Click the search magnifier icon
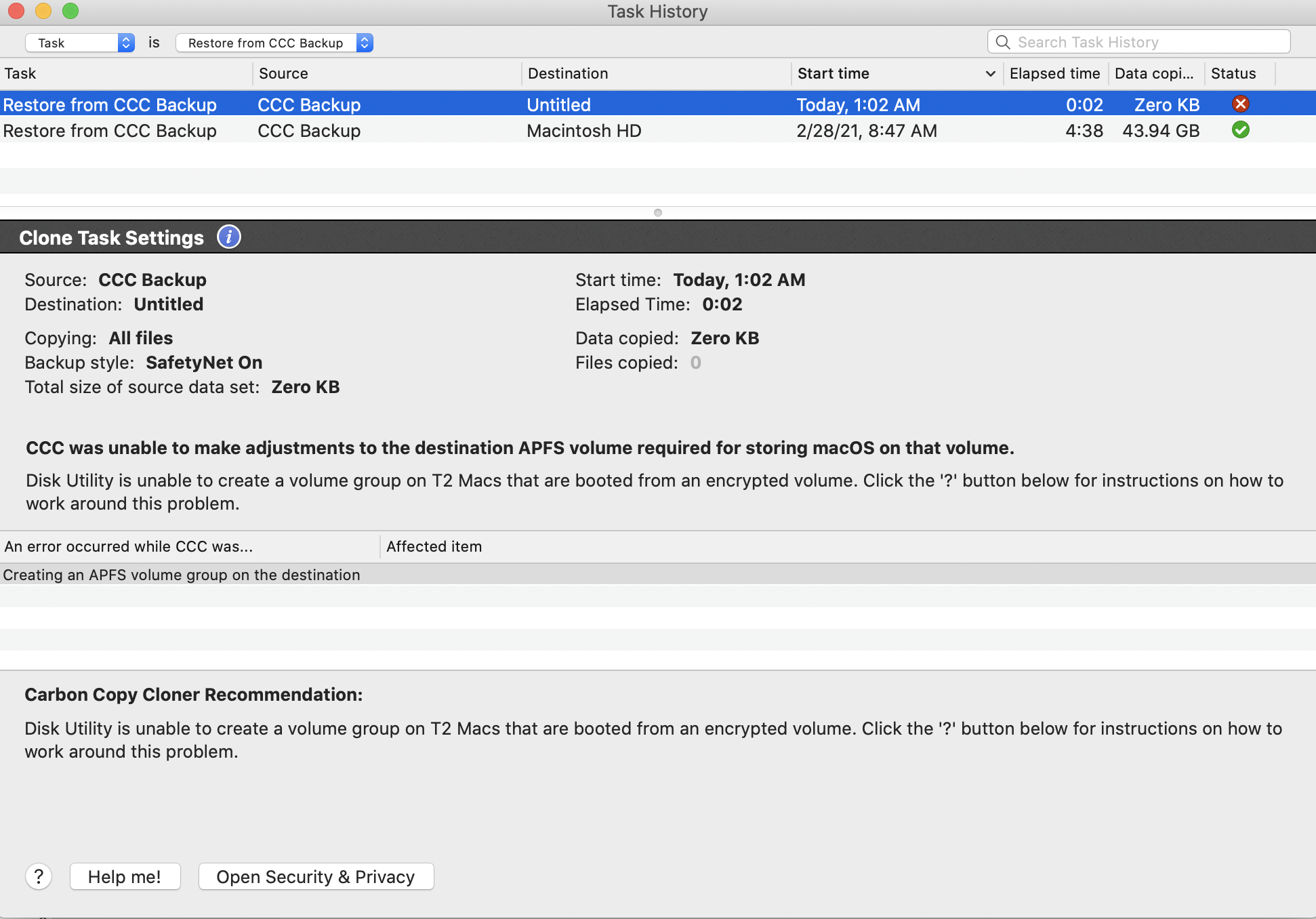The image size is (1316, 919). pyautogui.click(x=1003, y=42)
